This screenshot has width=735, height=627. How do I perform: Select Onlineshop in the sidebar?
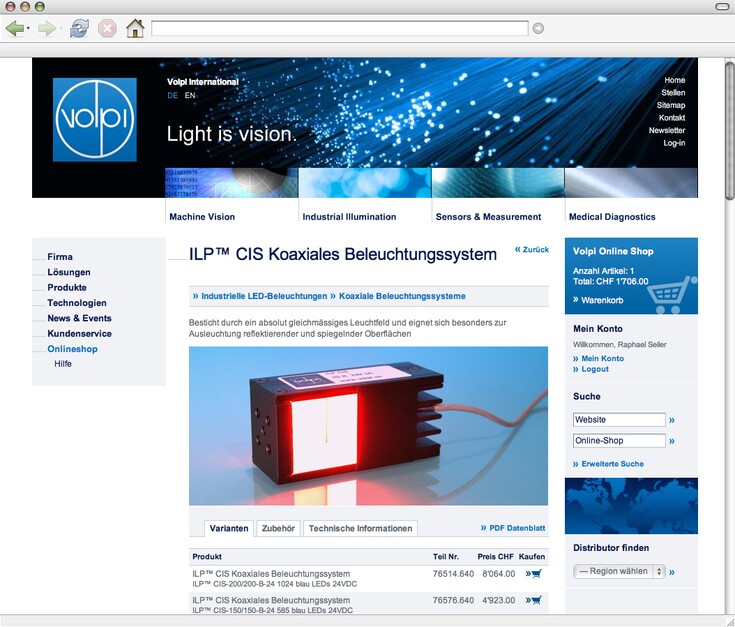point(72,349)
